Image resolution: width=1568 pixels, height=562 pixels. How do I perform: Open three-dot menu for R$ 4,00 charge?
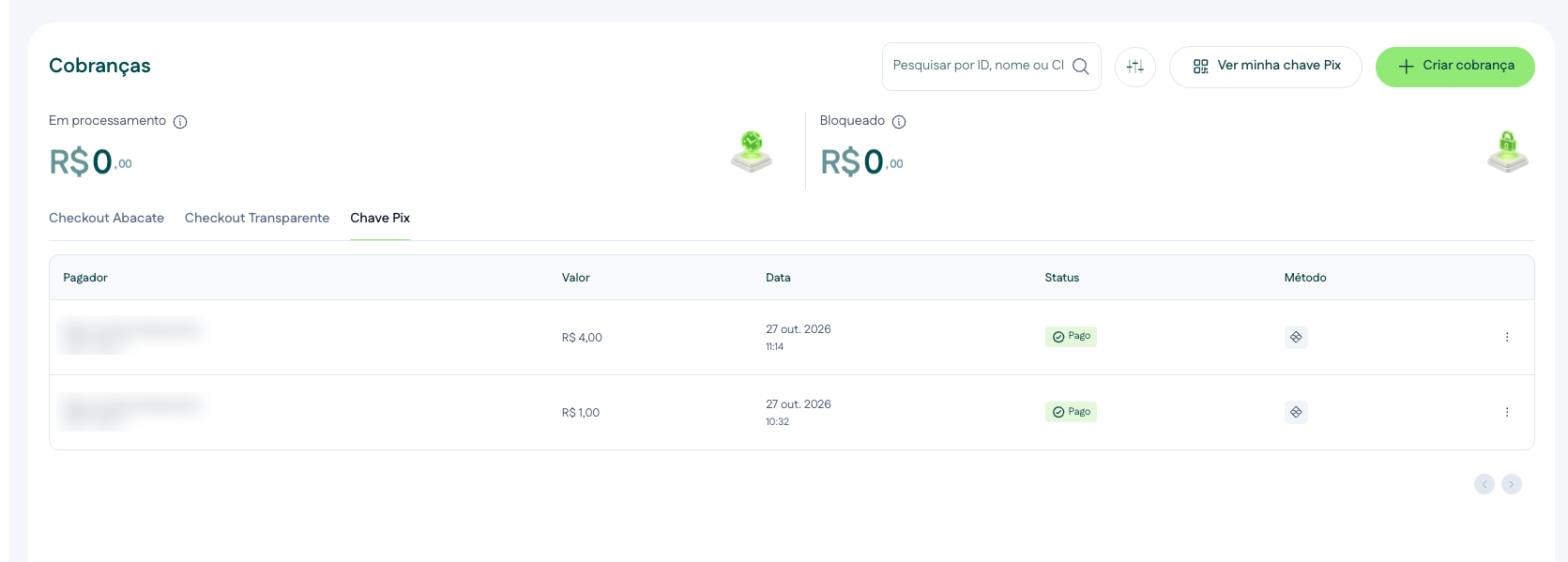click(x=1507, y=337)
